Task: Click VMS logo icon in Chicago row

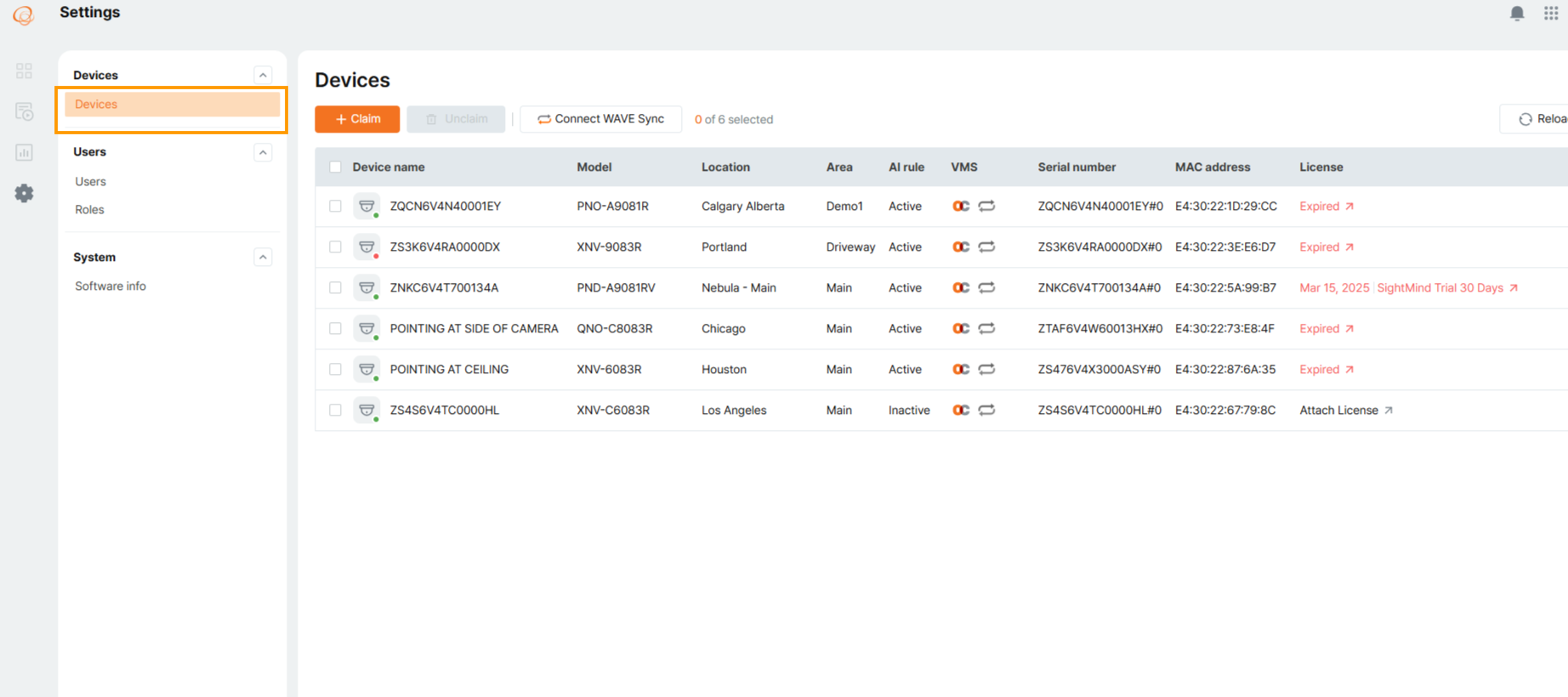Action: point(961,328)
